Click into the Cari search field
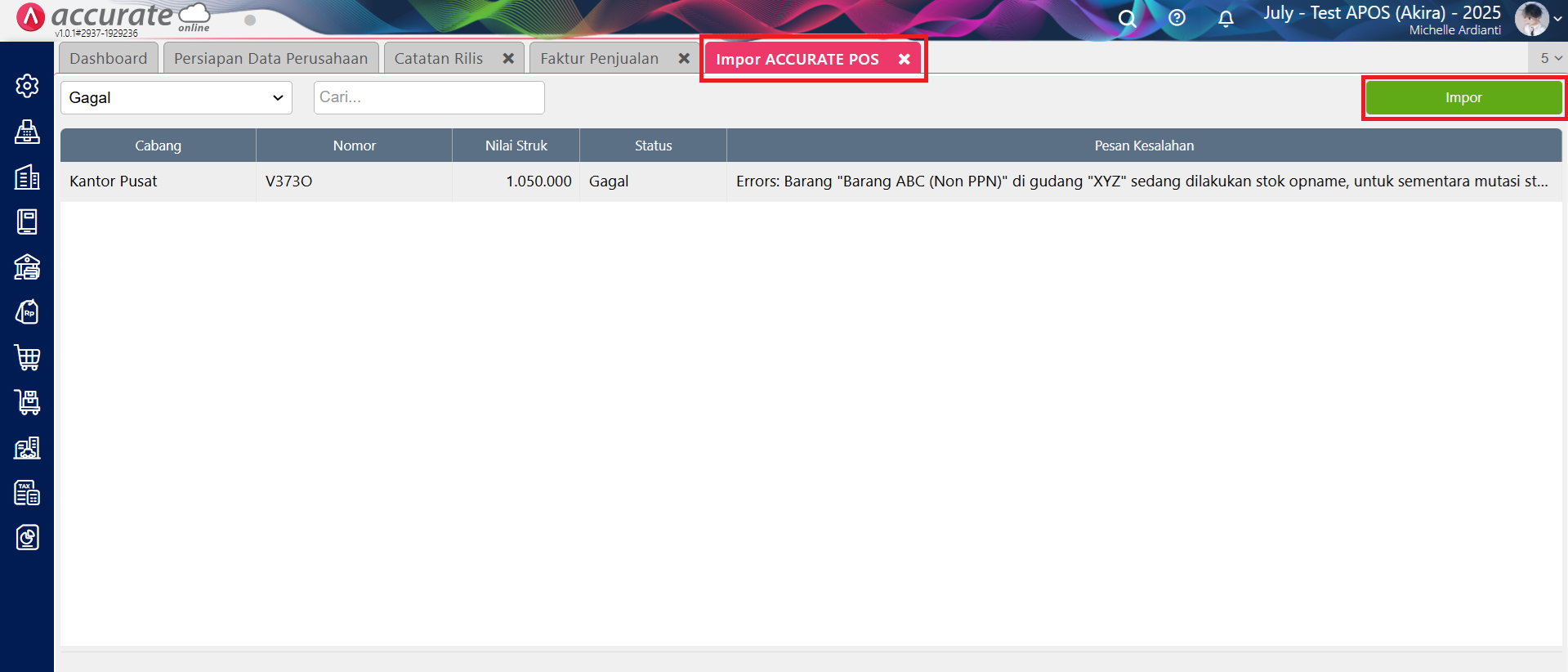 pos(429,97)
